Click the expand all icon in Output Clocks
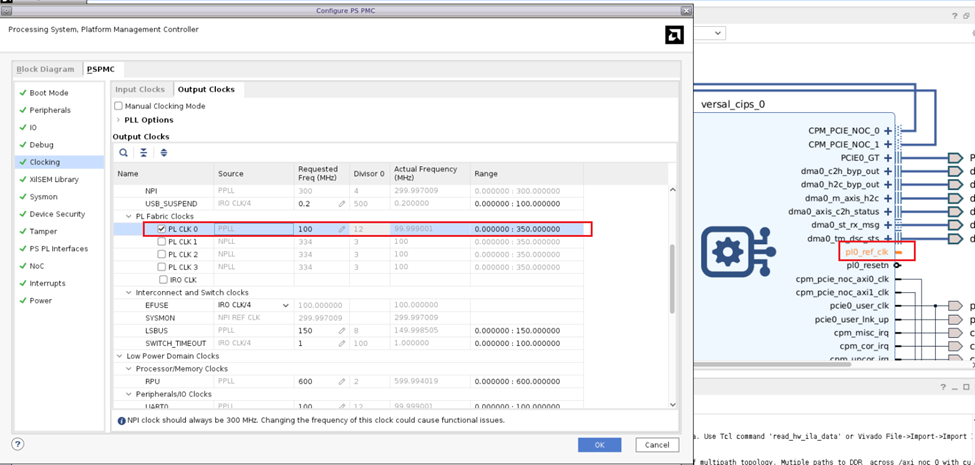 [x=164, y=153]
